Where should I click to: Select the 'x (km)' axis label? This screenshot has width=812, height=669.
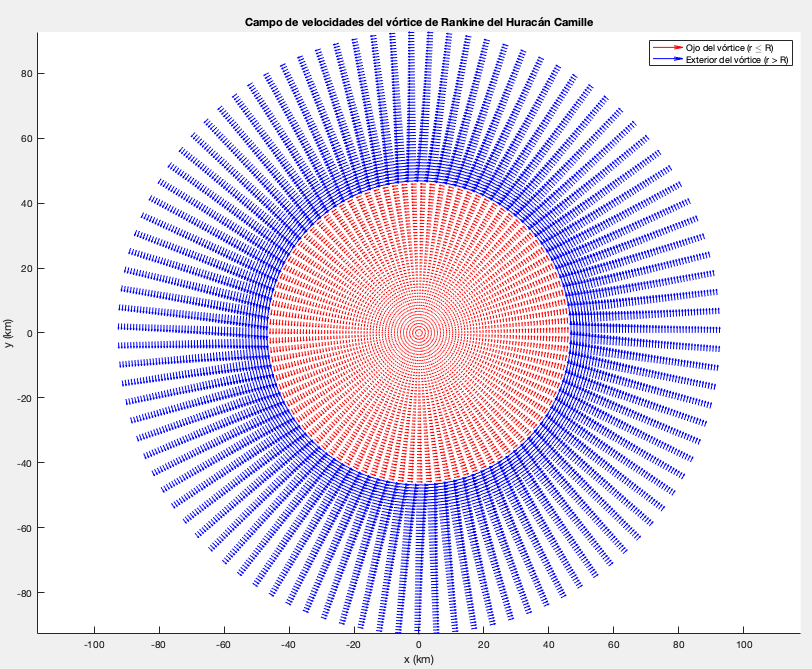tap(418, 659)
